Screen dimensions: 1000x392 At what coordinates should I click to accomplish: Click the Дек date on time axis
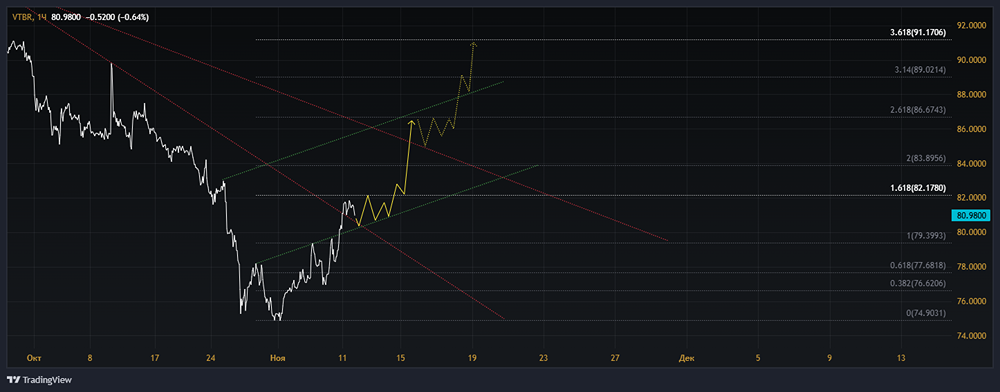pyautogui.click(x=687, y=358)
